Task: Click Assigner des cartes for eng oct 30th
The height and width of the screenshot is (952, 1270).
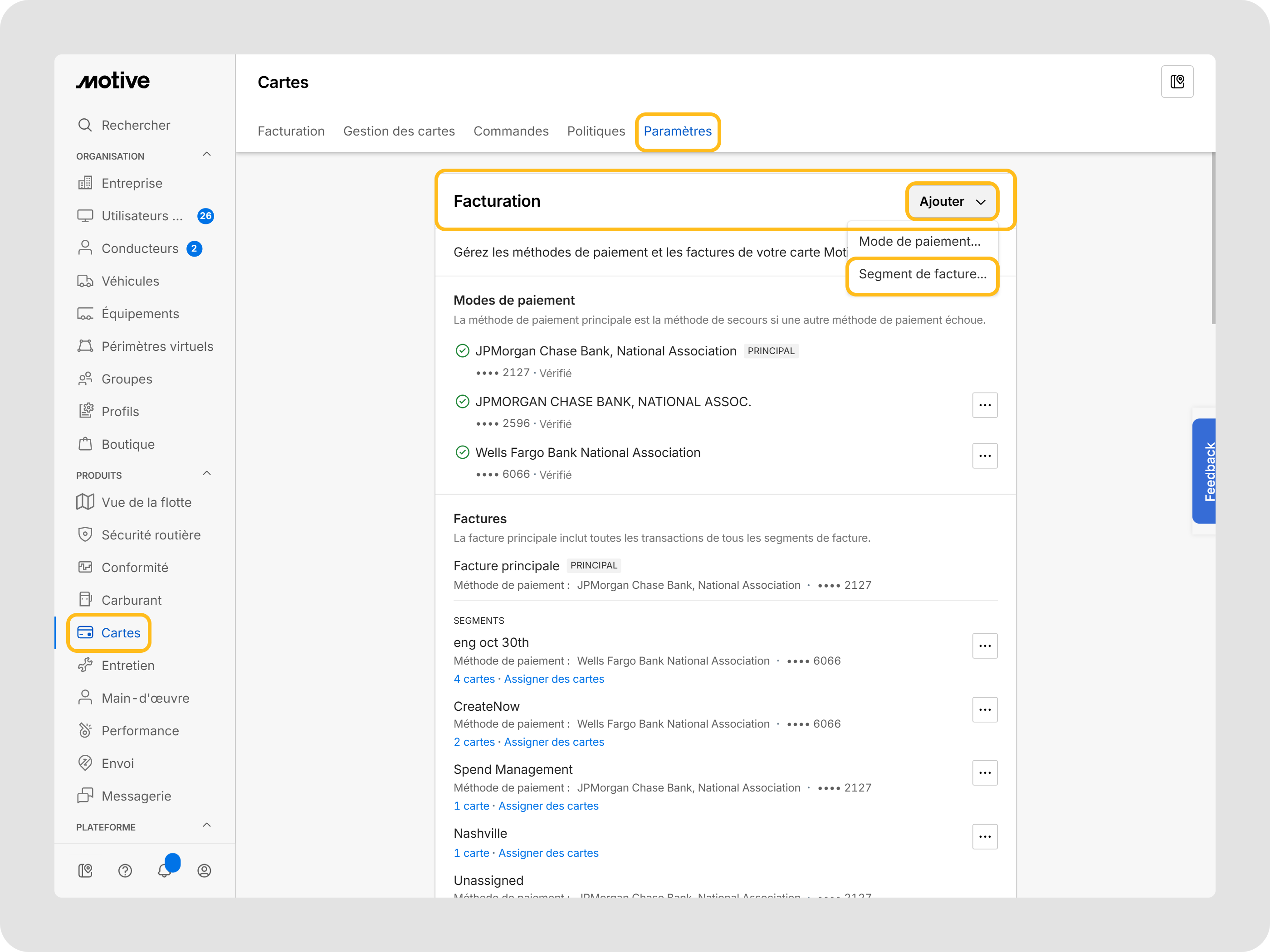Action: [554, 679]
